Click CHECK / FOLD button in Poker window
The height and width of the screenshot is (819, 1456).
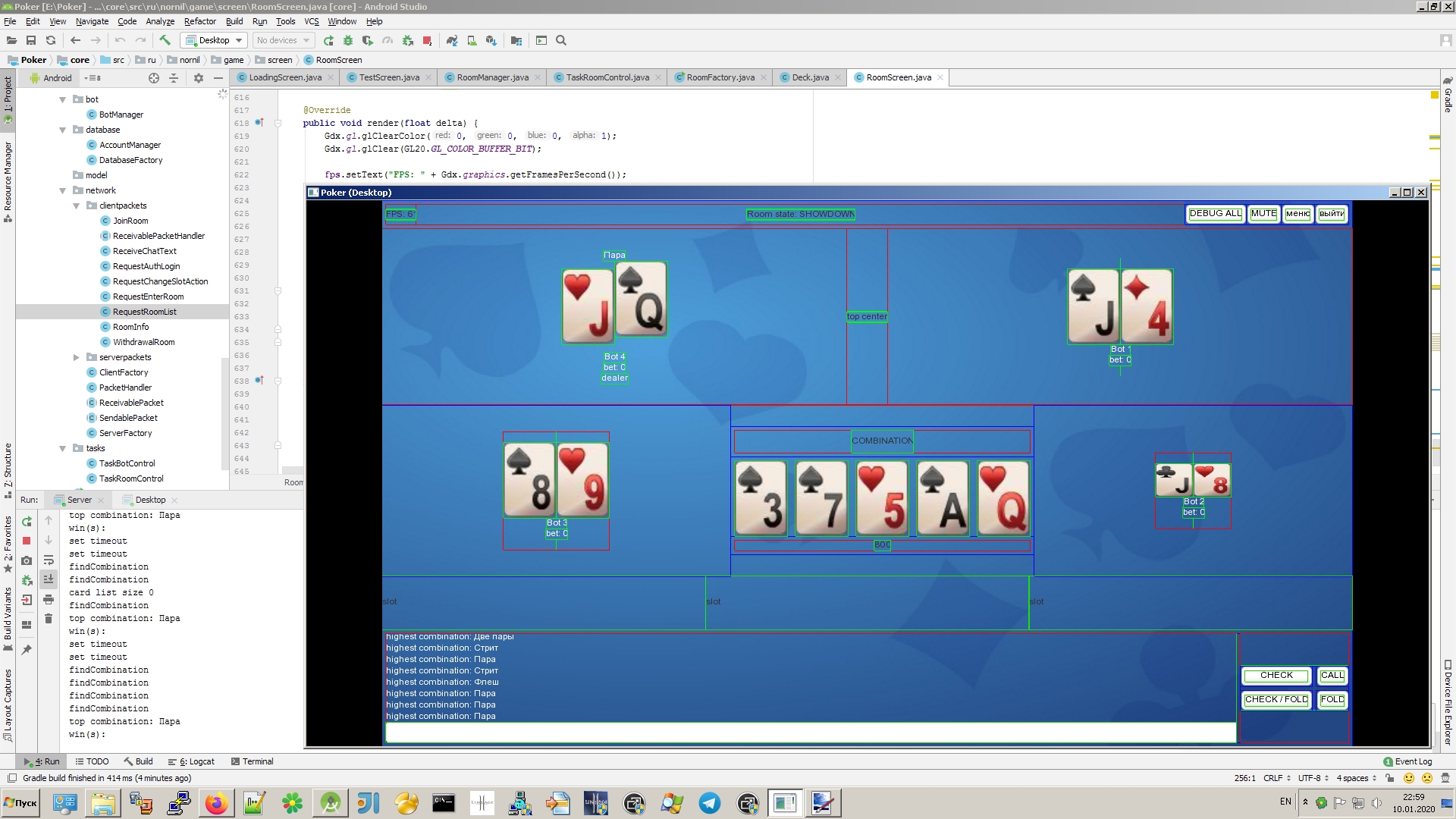[1276, 699]
